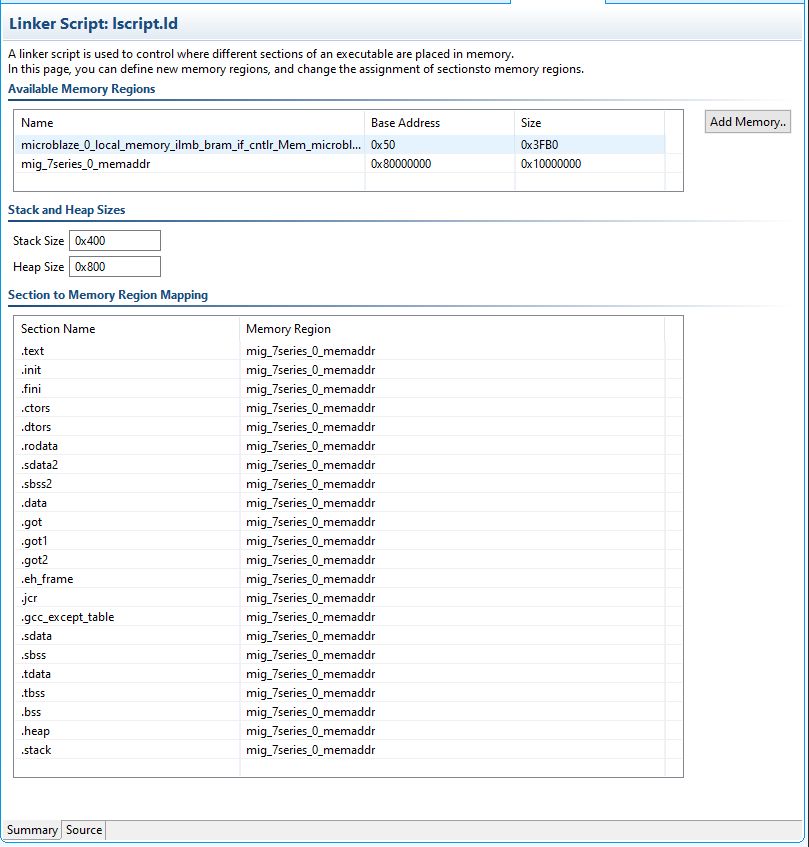Select the .ctors section name
This screenshot has width=809, height=847.
point(35,408)
